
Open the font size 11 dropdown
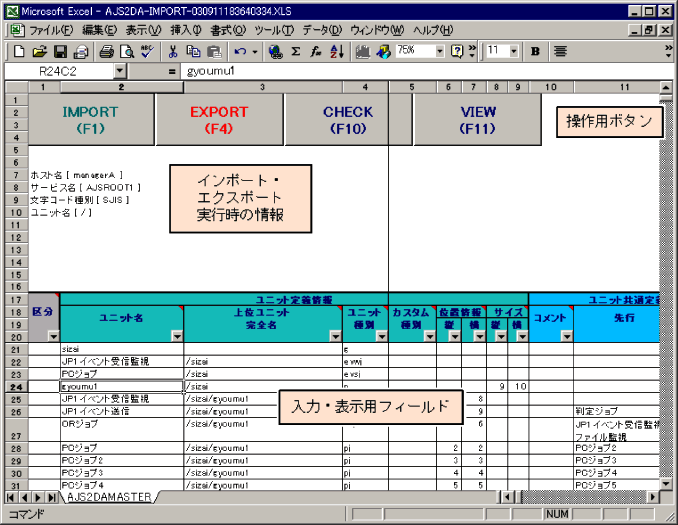point(514,51)
